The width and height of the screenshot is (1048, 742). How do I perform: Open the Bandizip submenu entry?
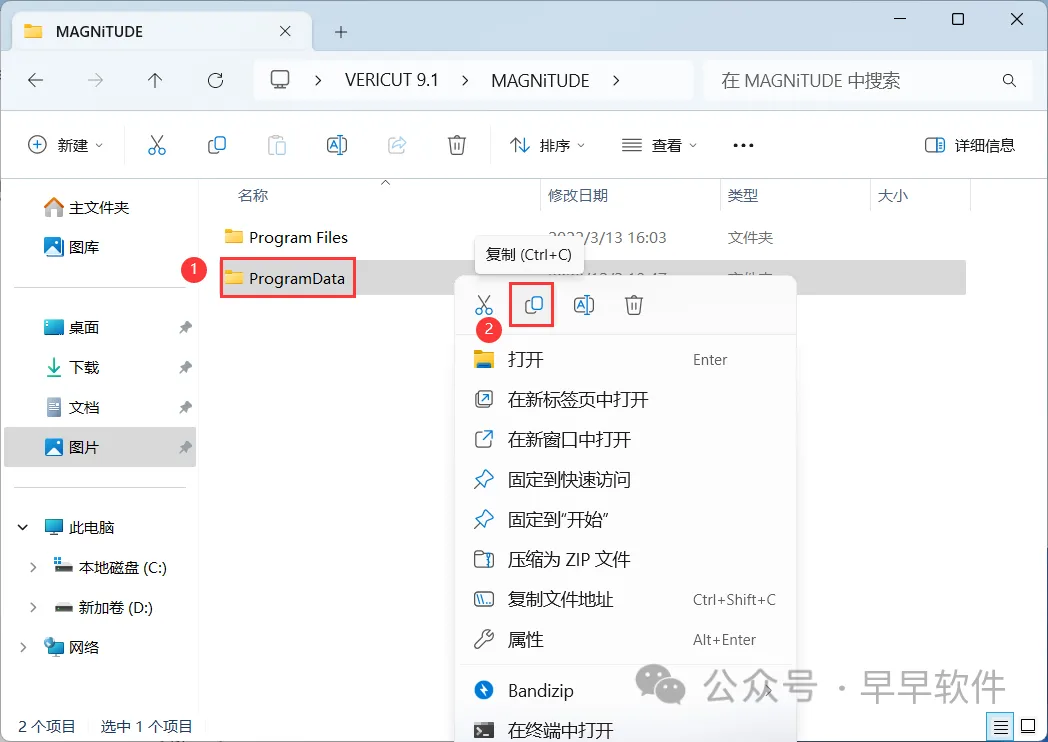(626, 691)
